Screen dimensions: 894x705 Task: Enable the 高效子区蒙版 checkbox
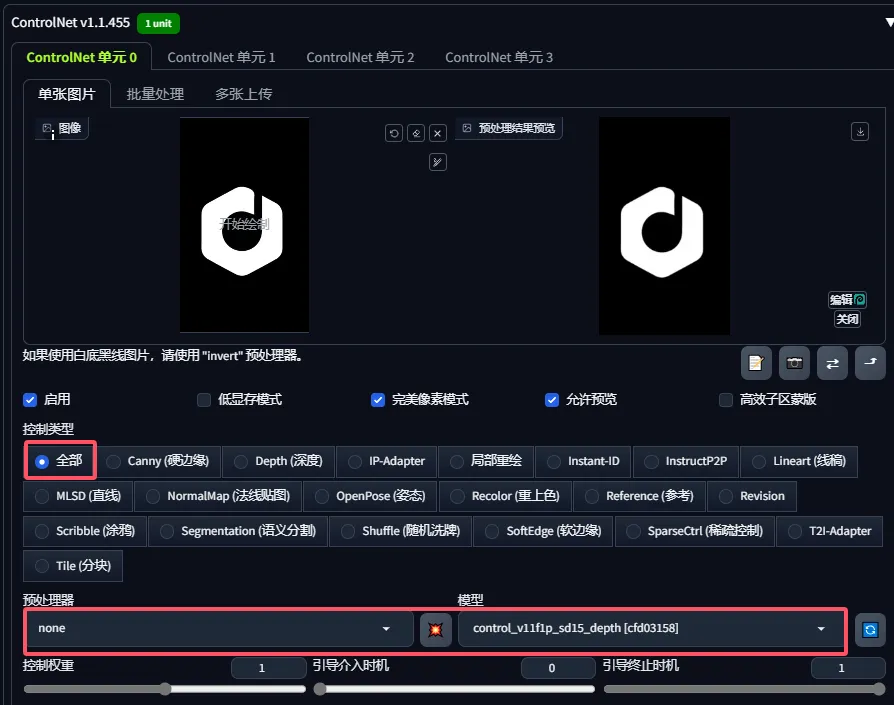click(x=725, y=400)
